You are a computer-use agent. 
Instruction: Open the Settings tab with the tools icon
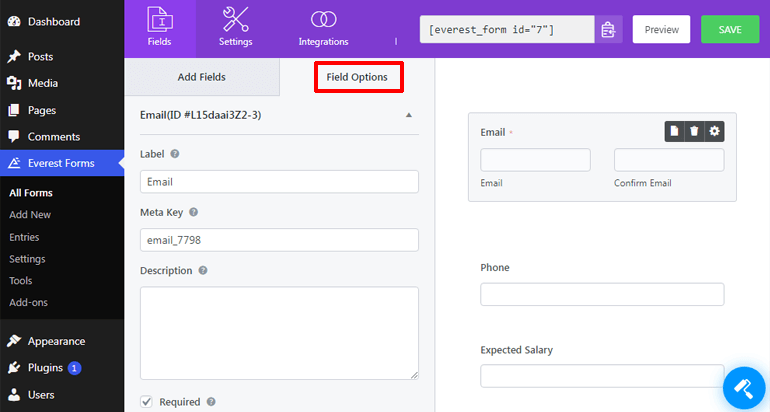235,28
